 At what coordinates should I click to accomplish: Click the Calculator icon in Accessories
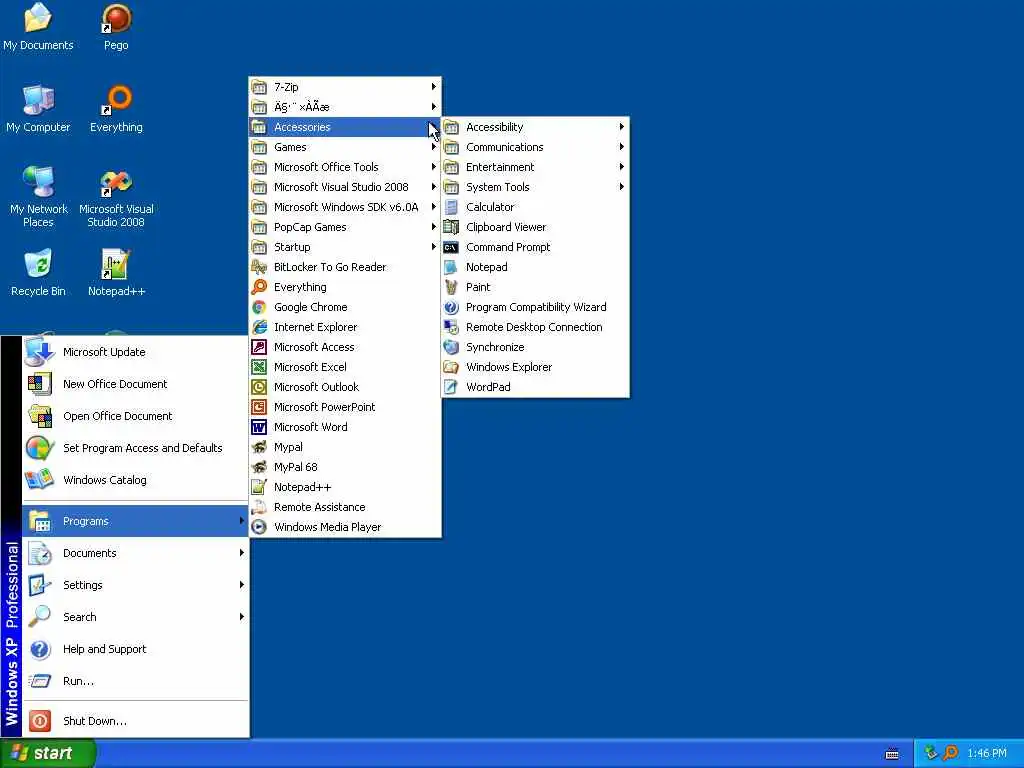click(x=451, y=207)
